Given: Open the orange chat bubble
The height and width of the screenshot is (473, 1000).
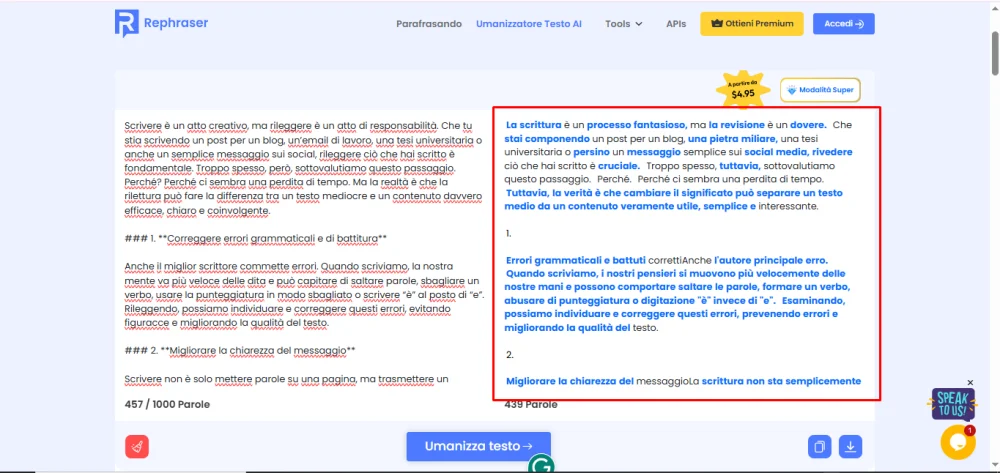Looking at the screenshot, I should (958, 442).
